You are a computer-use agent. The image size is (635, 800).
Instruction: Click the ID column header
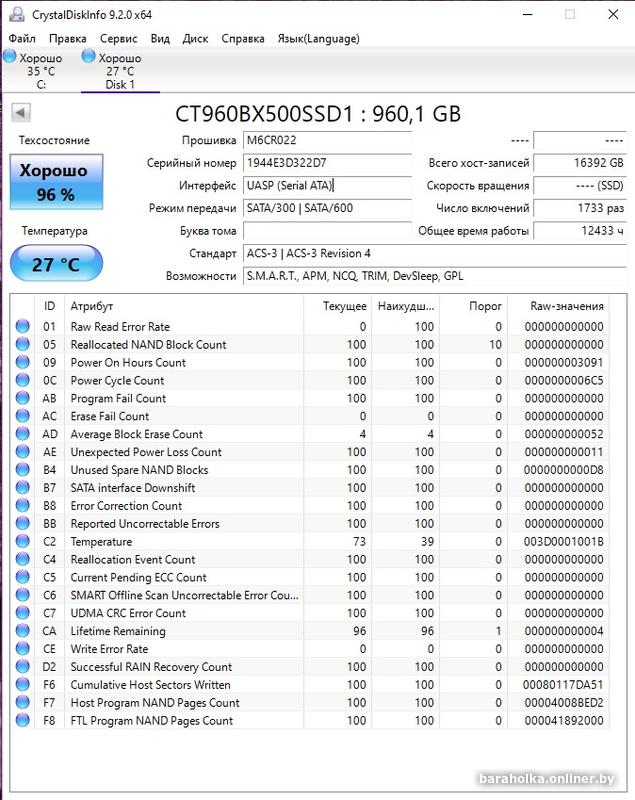[49, 306]
